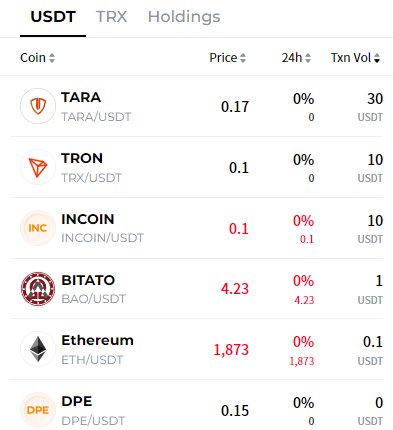Viewport: 393px width, 430px height.
Task: Click the orange DPE coin icon
Action: pos(38,410)
